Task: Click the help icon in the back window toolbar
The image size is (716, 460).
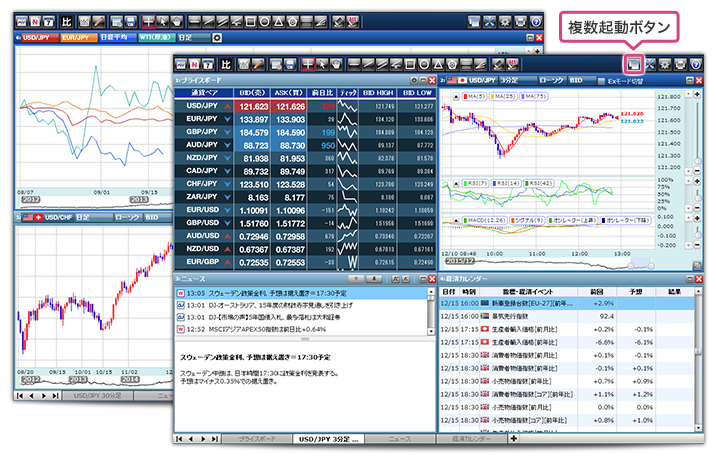Action: point(537,21)
